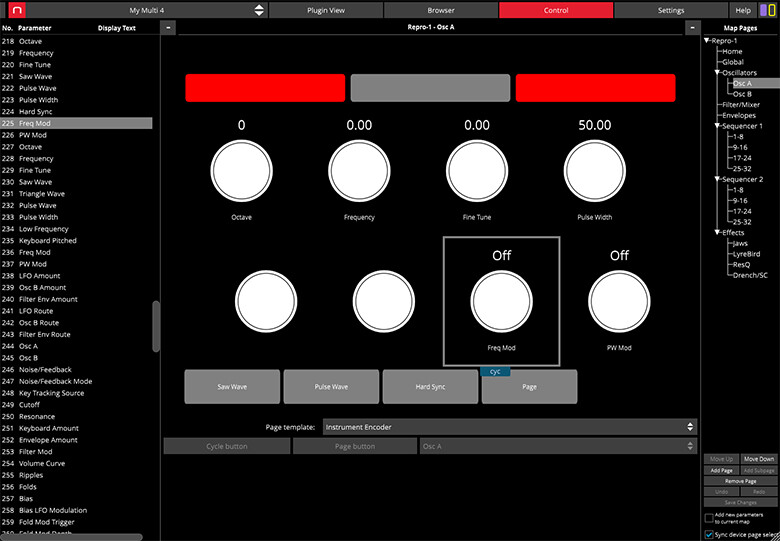Click the Page button with cyc tag
This screenshot has height=541, width=780.
(529, 386)
